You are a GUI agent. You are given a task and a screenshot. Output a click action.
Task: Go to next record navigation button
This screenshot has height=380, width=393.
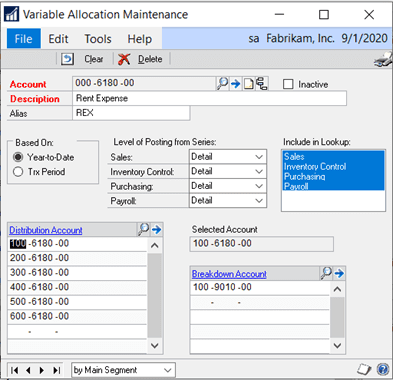(42, 370)
